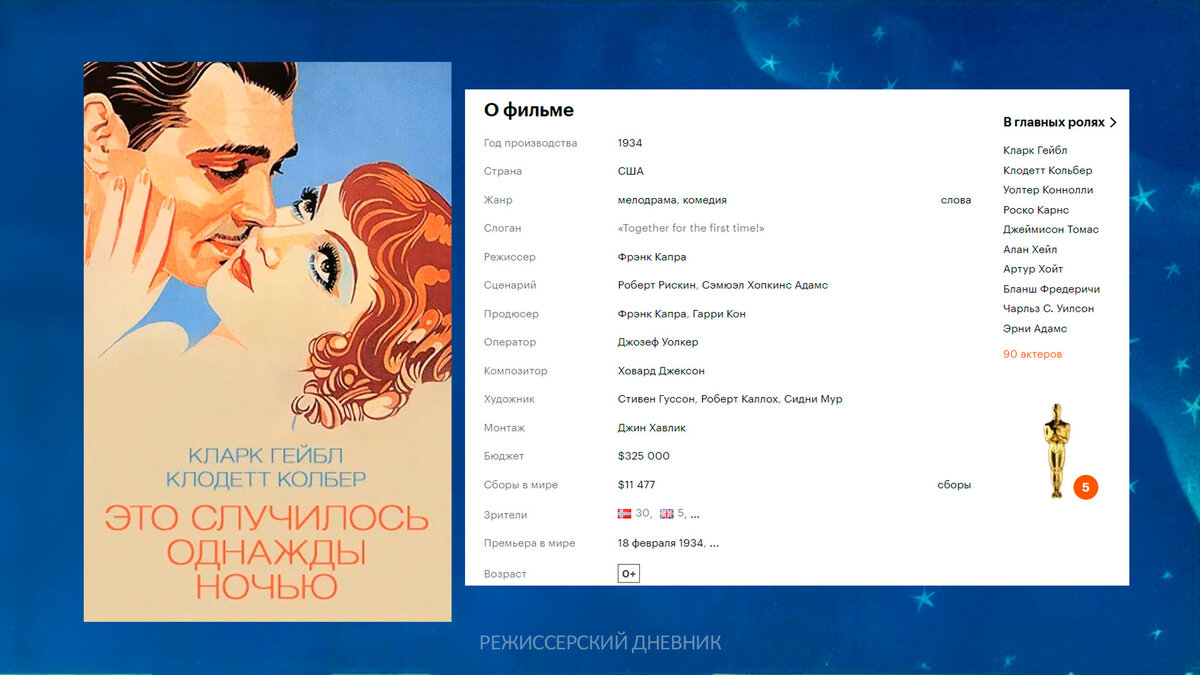Screen dimensions: 1200x675
Task: Click the orange awards count badge 5
Action: point(1086,488)
